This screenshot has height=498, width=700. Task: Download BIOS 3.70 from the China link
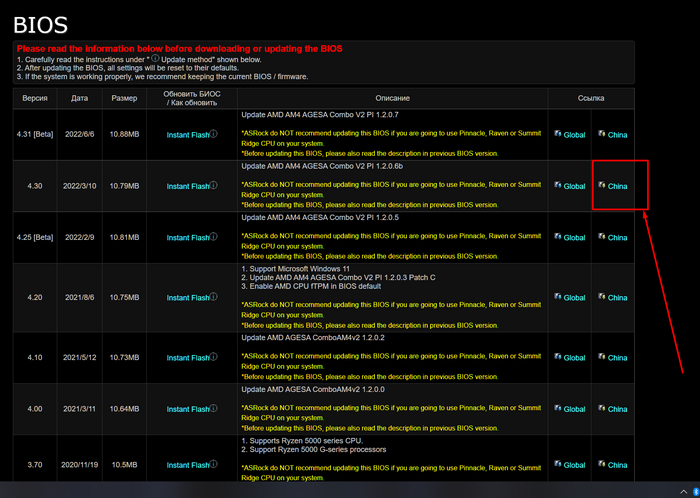click(x=617, y=465)
